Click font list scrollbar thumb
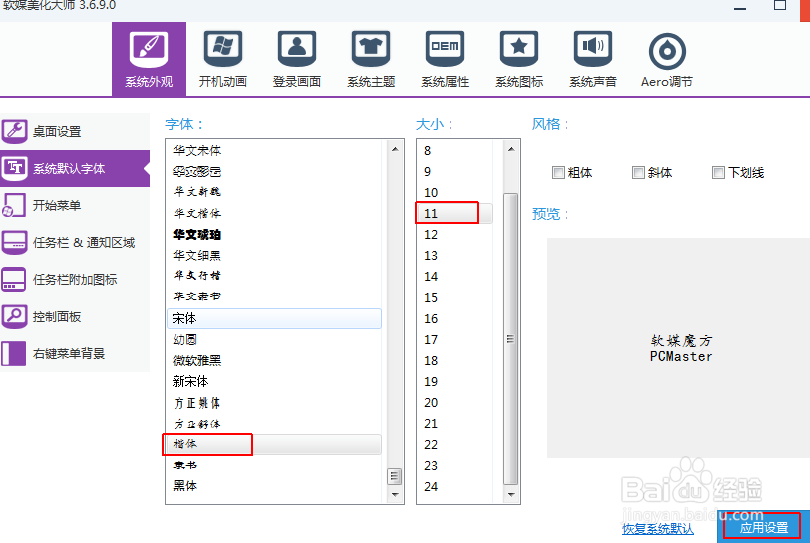This screenshot has width=810, height=543. 395,476
